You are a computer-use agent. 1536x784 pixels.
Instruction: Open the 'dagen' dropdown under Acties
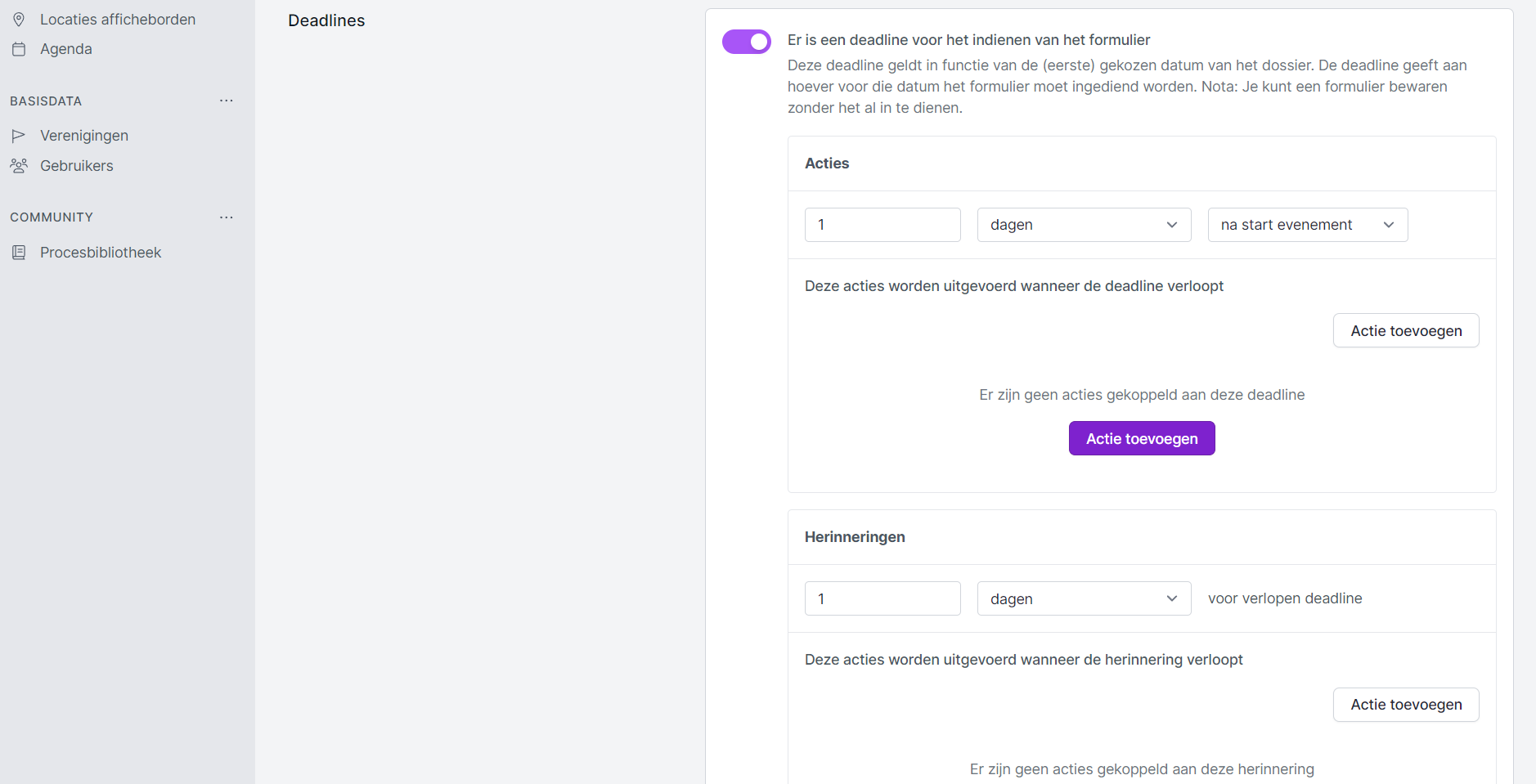(x=1083, y=225)
